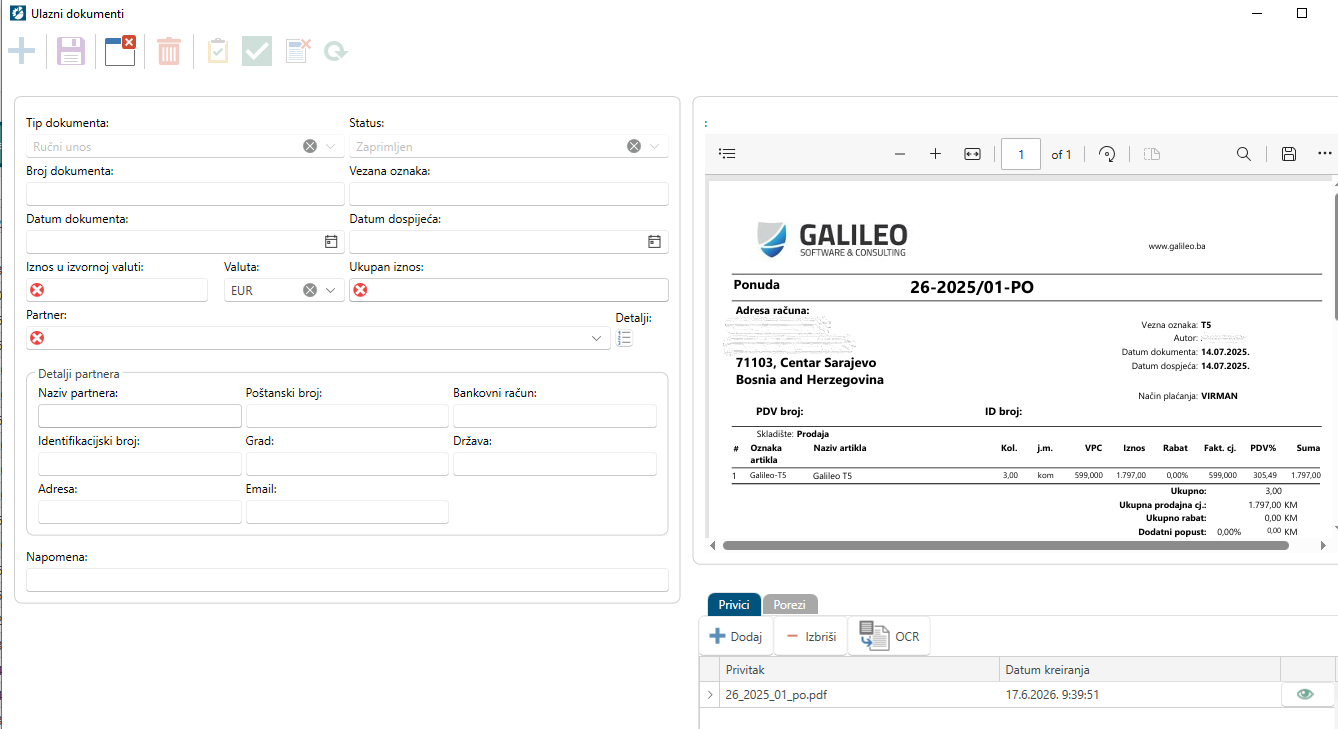This screenshot has height=729, width=1338.
Task: Click the Napomena input field
Action: coord(347,580)
